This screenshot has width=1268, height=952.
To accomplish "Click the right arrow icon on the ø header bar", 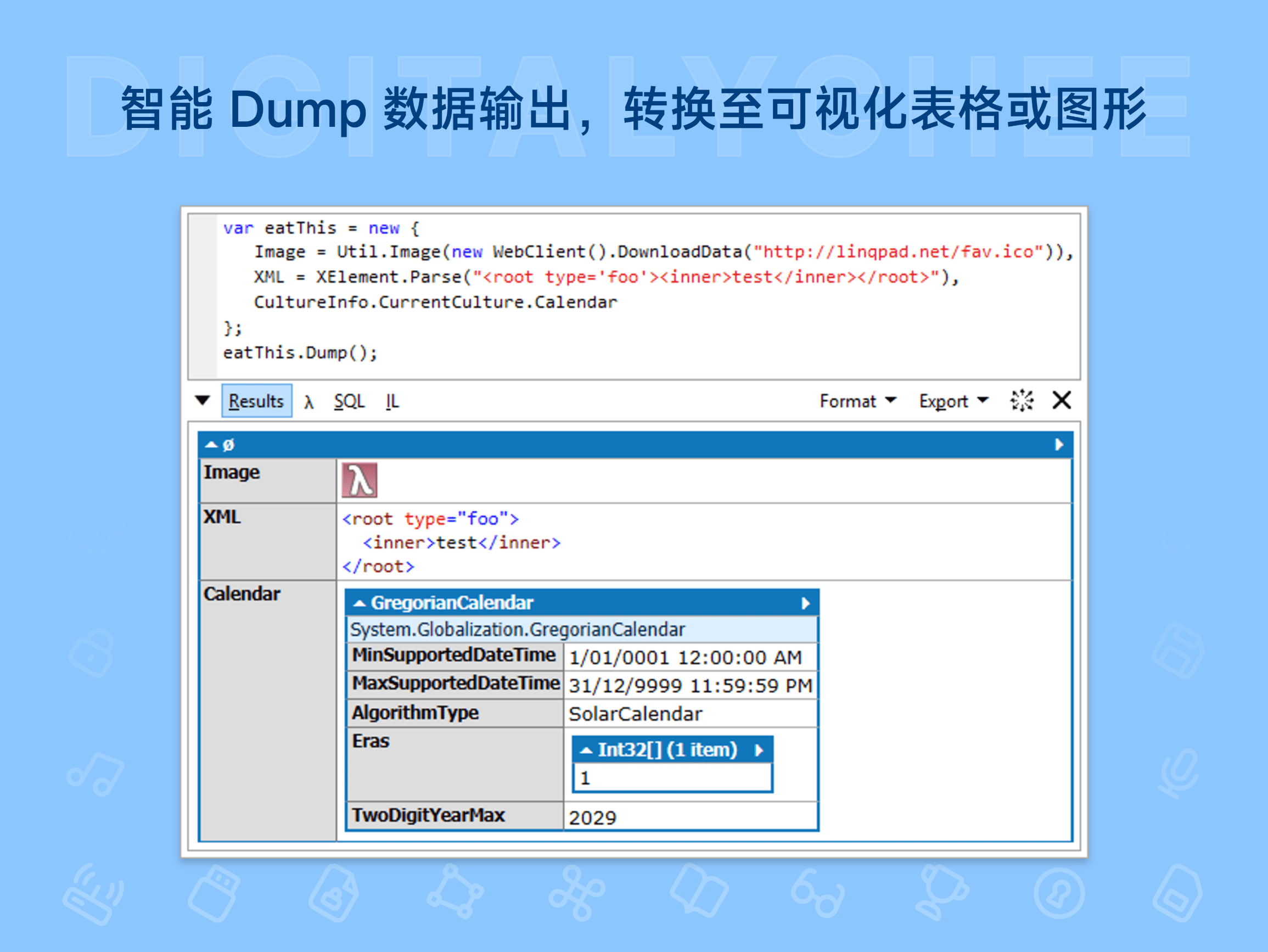I will tap(1059, 445).
